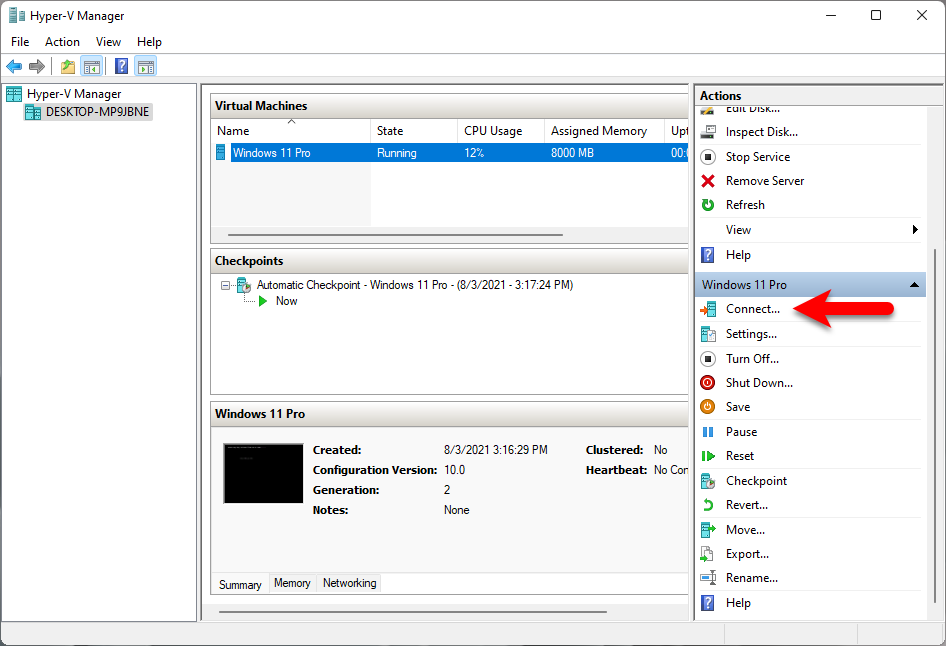Click the 12% CPU usage cell
The image size is (946, 646).
[474, 153]
